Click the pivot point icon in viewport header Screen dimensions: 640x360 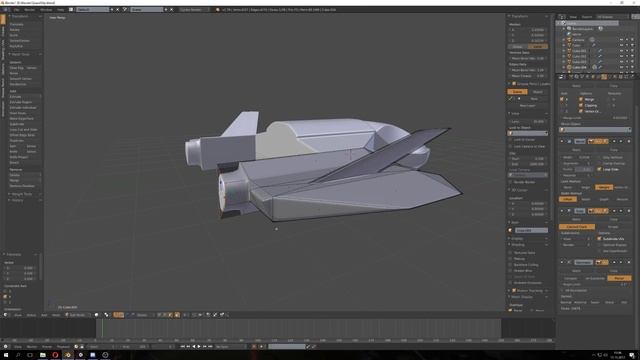pyautogui.click(x=107, y=315)
